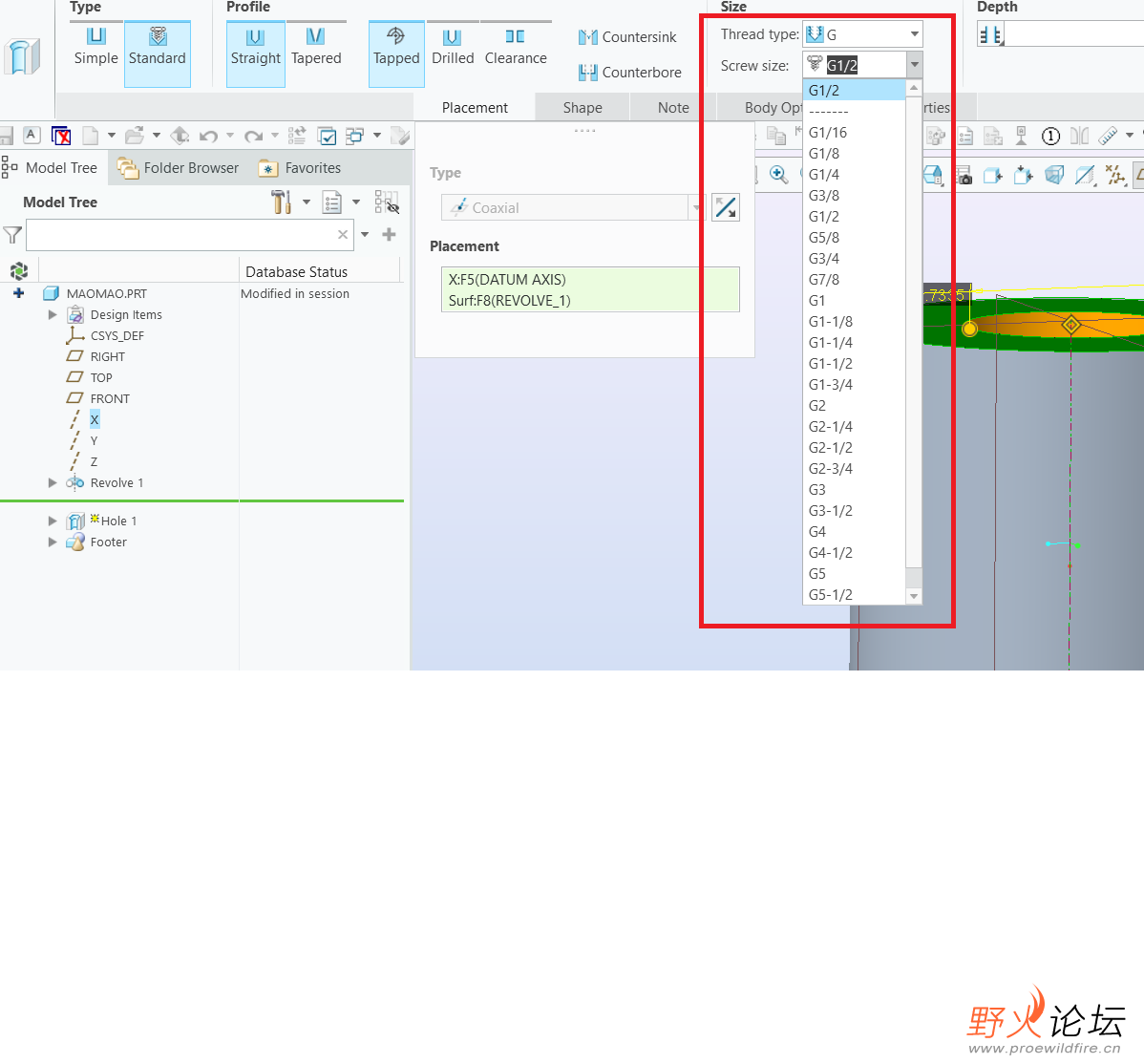Expand Footer tree node
This screenshot has height=1064, width=1144.
click(x=53, y=542)
